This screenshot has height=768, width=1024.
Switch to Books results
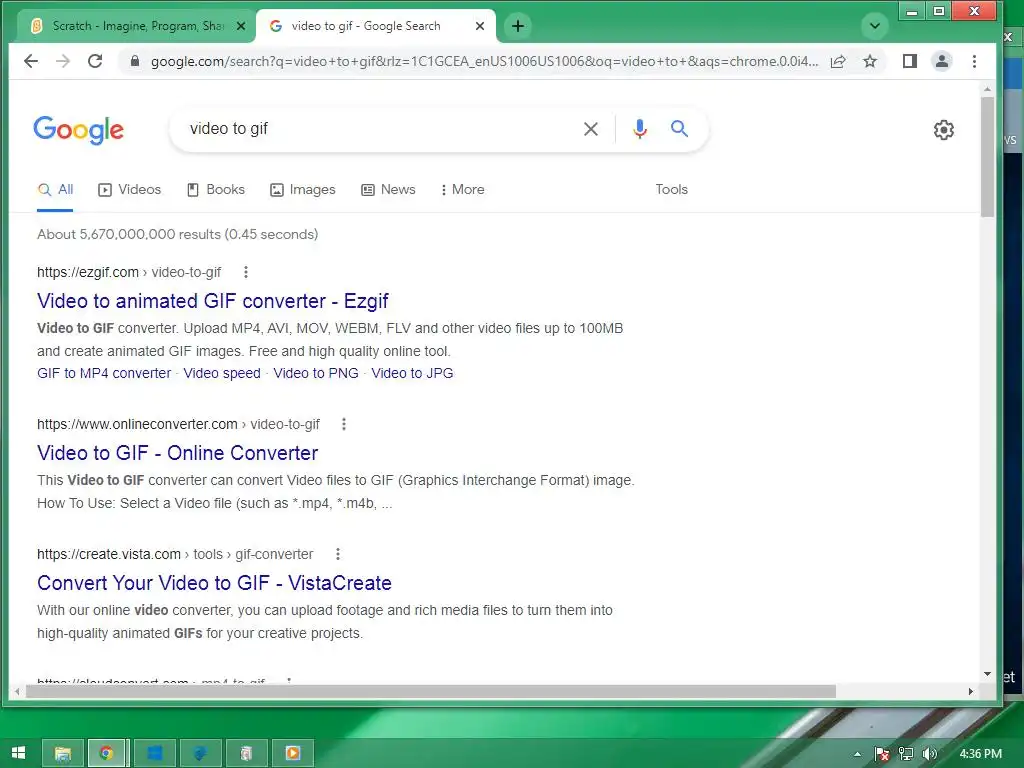(216, 189)
